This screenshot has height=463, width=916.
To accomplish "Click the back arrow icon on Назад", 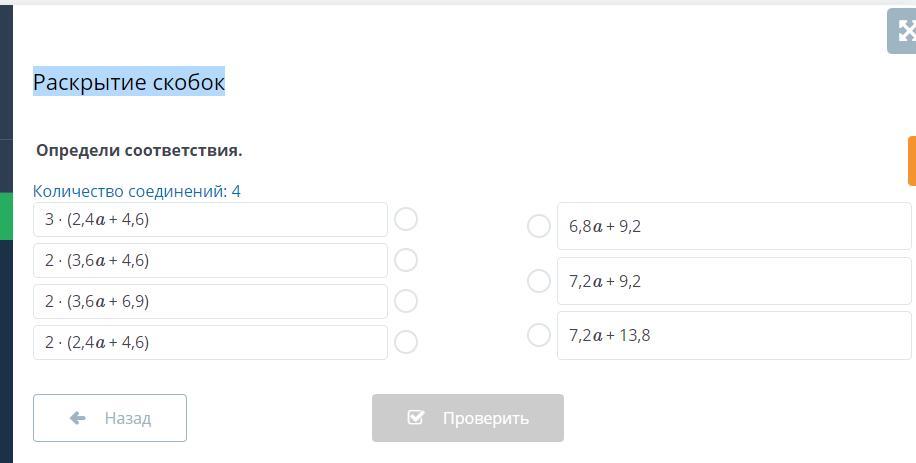I will [78, 418].
